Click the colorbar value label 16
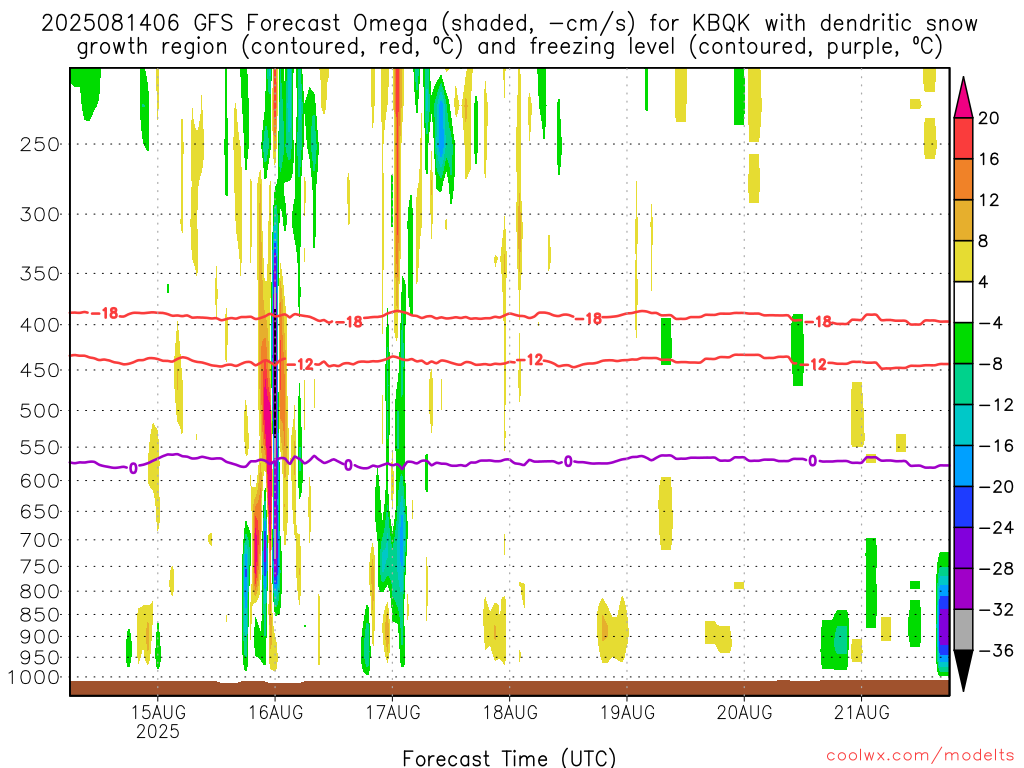Image resolution: width=1024 pixels, height=768 pixels. 989,159
